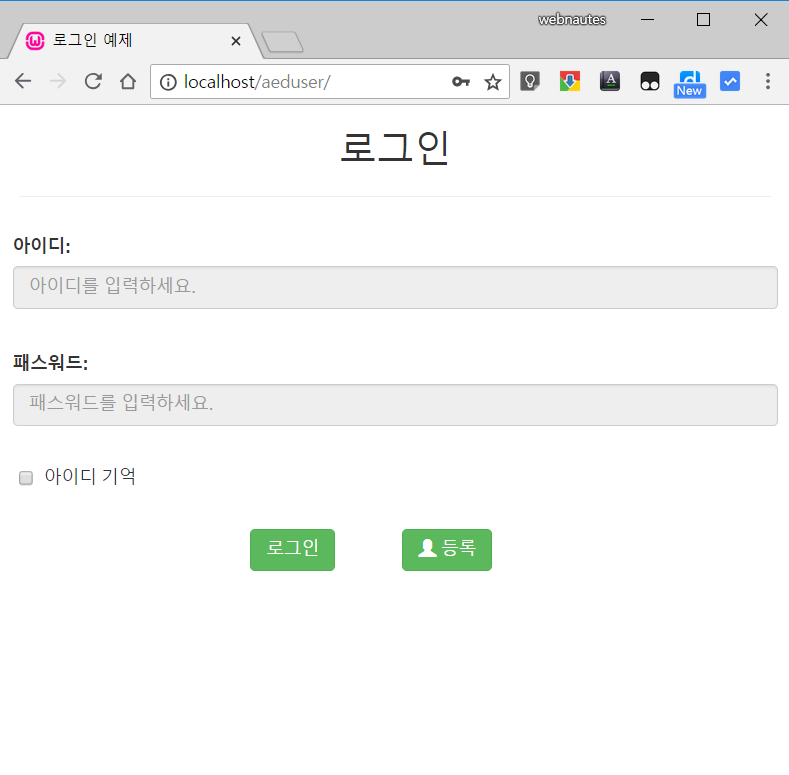Reload the localhost page
Screen dimensions: 789x775
93,81
